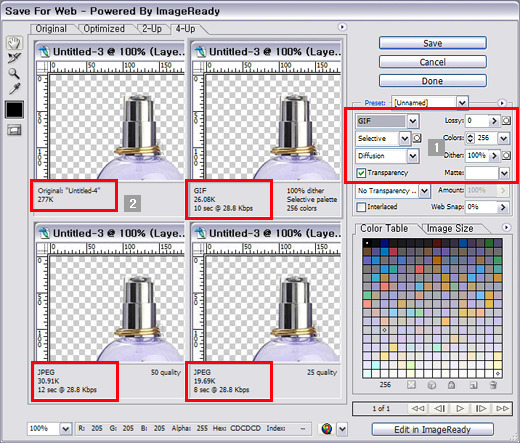The width and height of the screenshot is (520, 443).
Task: Click Edit in ImageReady button
Action: point(433,429)
